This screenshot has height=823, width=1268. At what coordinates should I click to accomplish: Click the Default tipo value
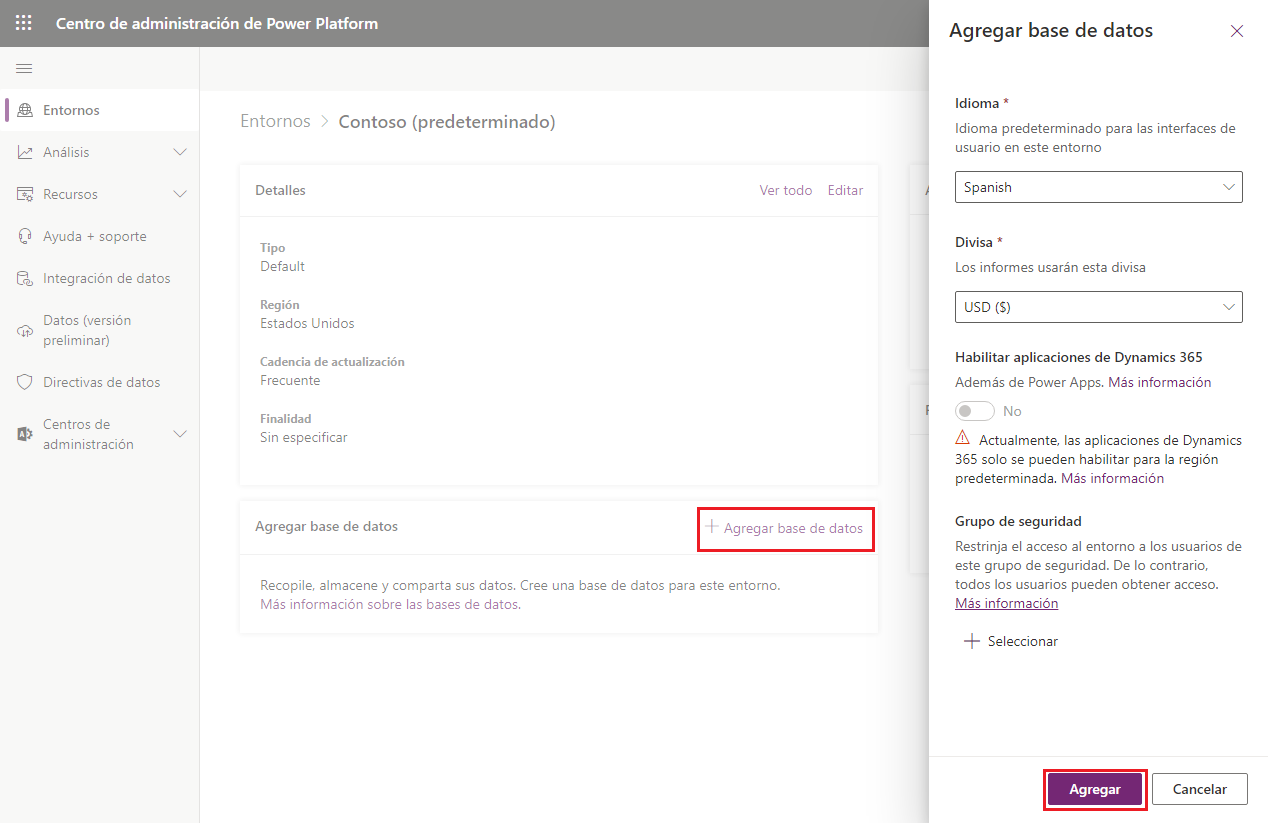(282, 266)
